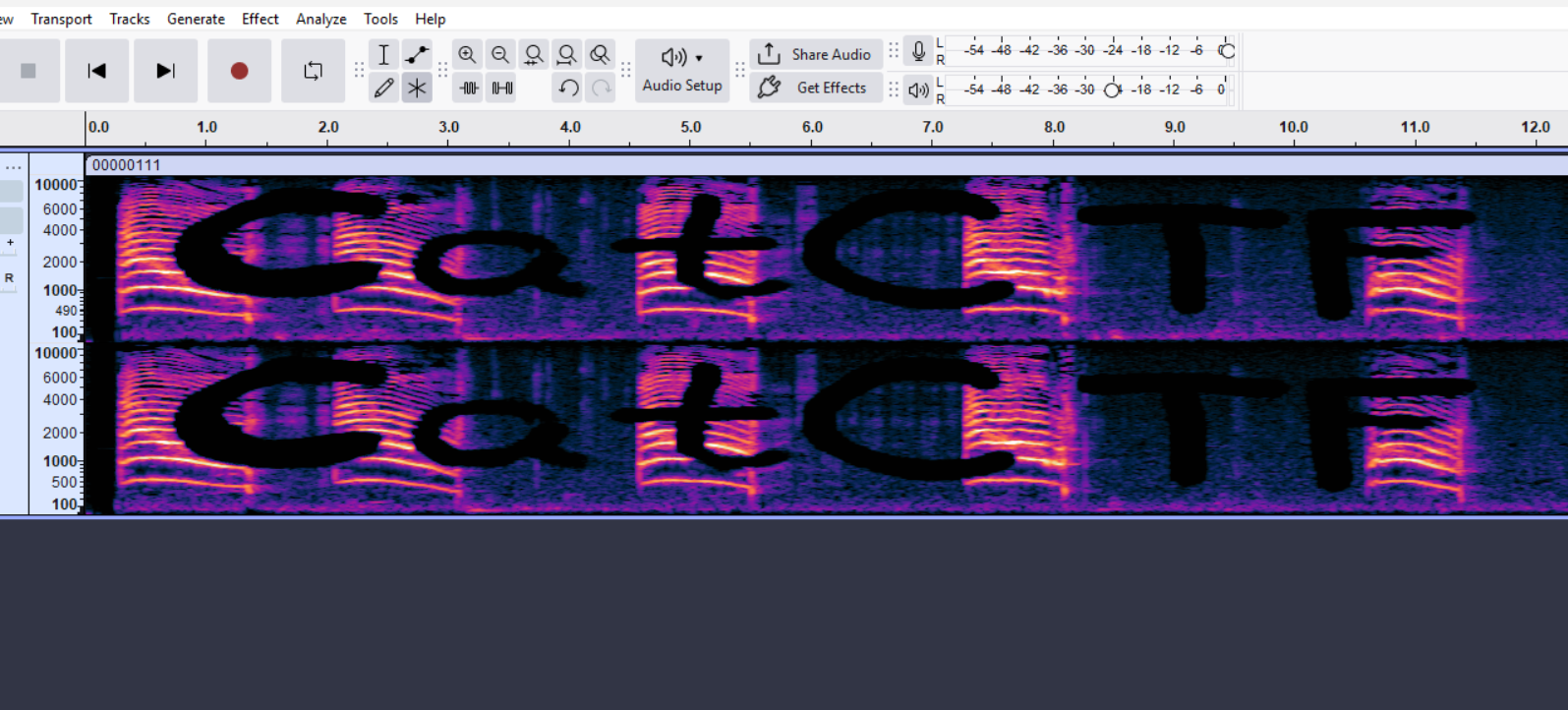Click the grabber handle left of the Selection tool
1568x710 pixels.
pyautogui.click(x=359, y=71)
